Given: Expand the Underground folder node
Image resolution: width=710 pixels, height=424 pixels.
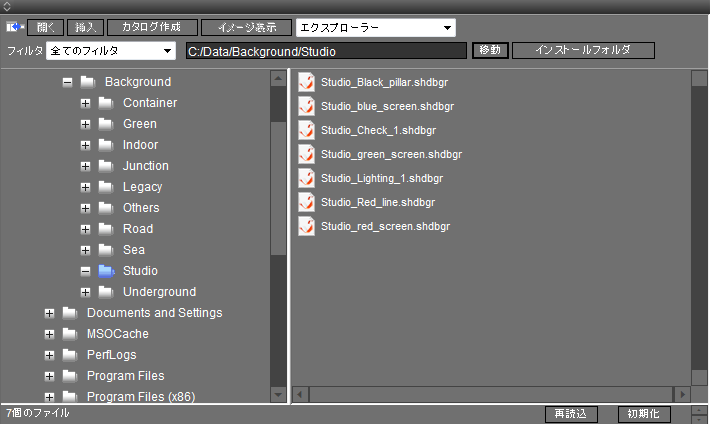Looking at the screenshot, I should [85, 292].
